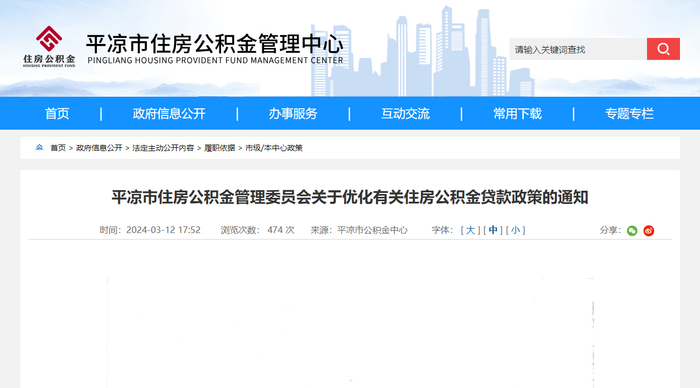This screenshot has width=700, height=388.
Task: Click the 首页 breadcrumb link
Action: click(x=58, y=148)
